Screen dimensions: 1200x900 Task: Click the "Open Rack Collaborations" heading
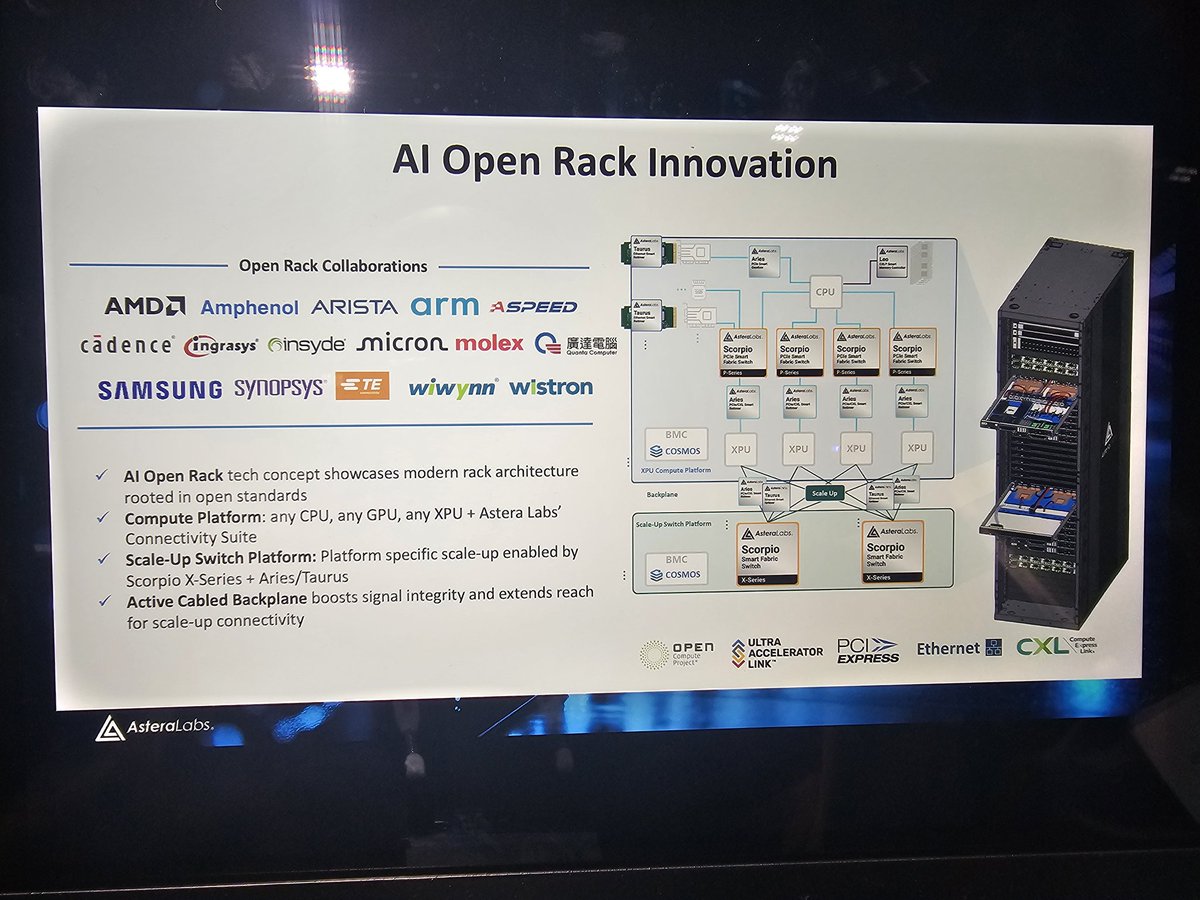(x=333, y=266)
